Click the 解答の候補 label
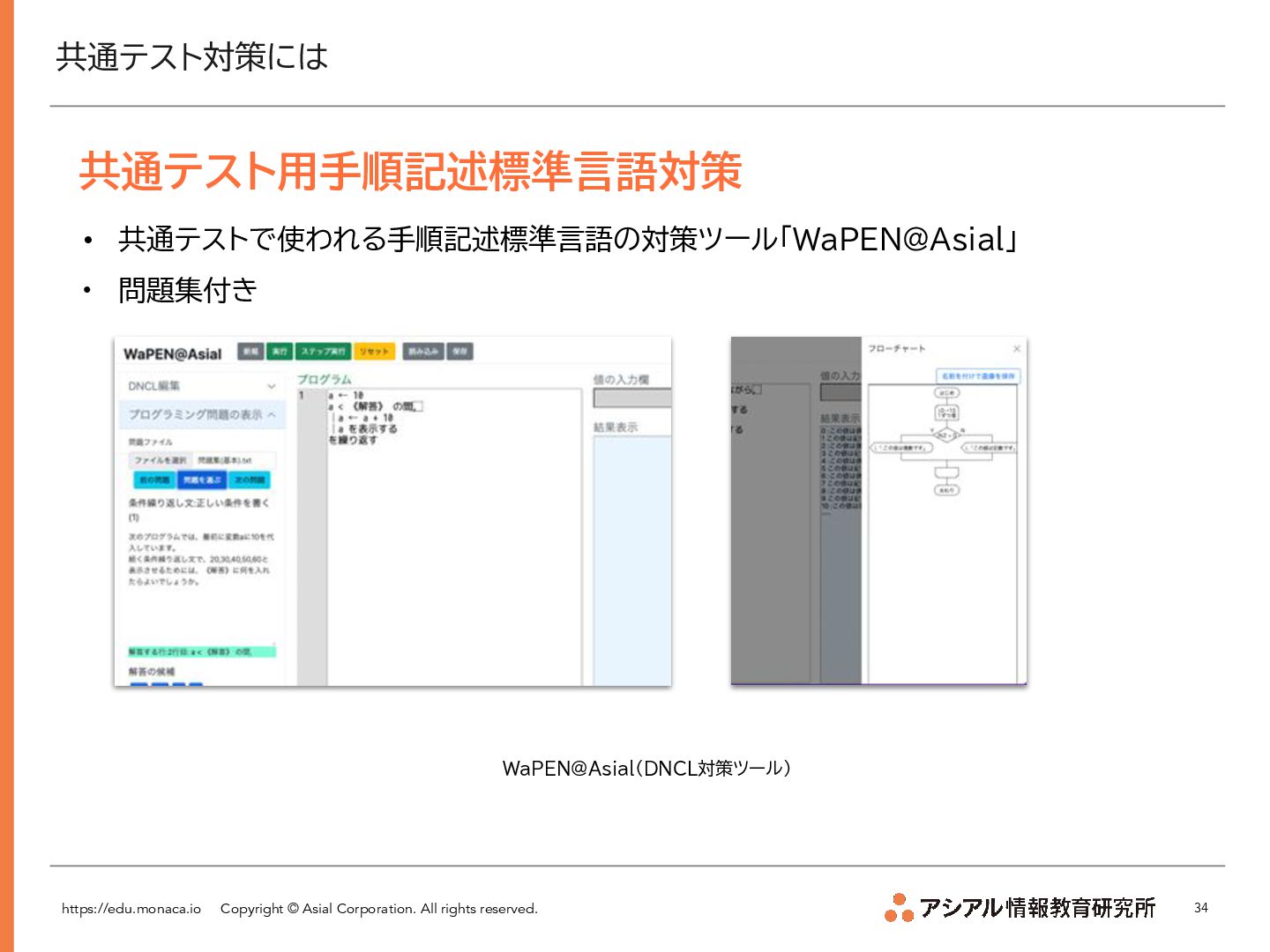The width and height of the screenshot is (1270, 952). tap(152, 672)
